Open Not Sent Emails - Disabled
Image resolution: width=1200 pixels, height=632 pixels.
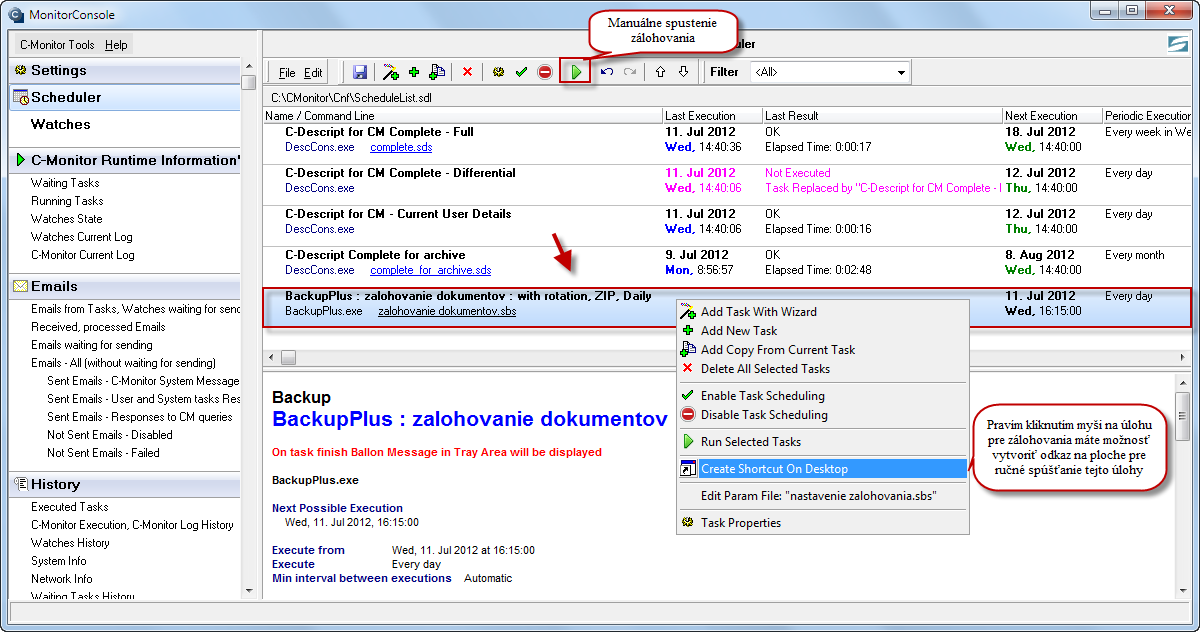[109, 435]
